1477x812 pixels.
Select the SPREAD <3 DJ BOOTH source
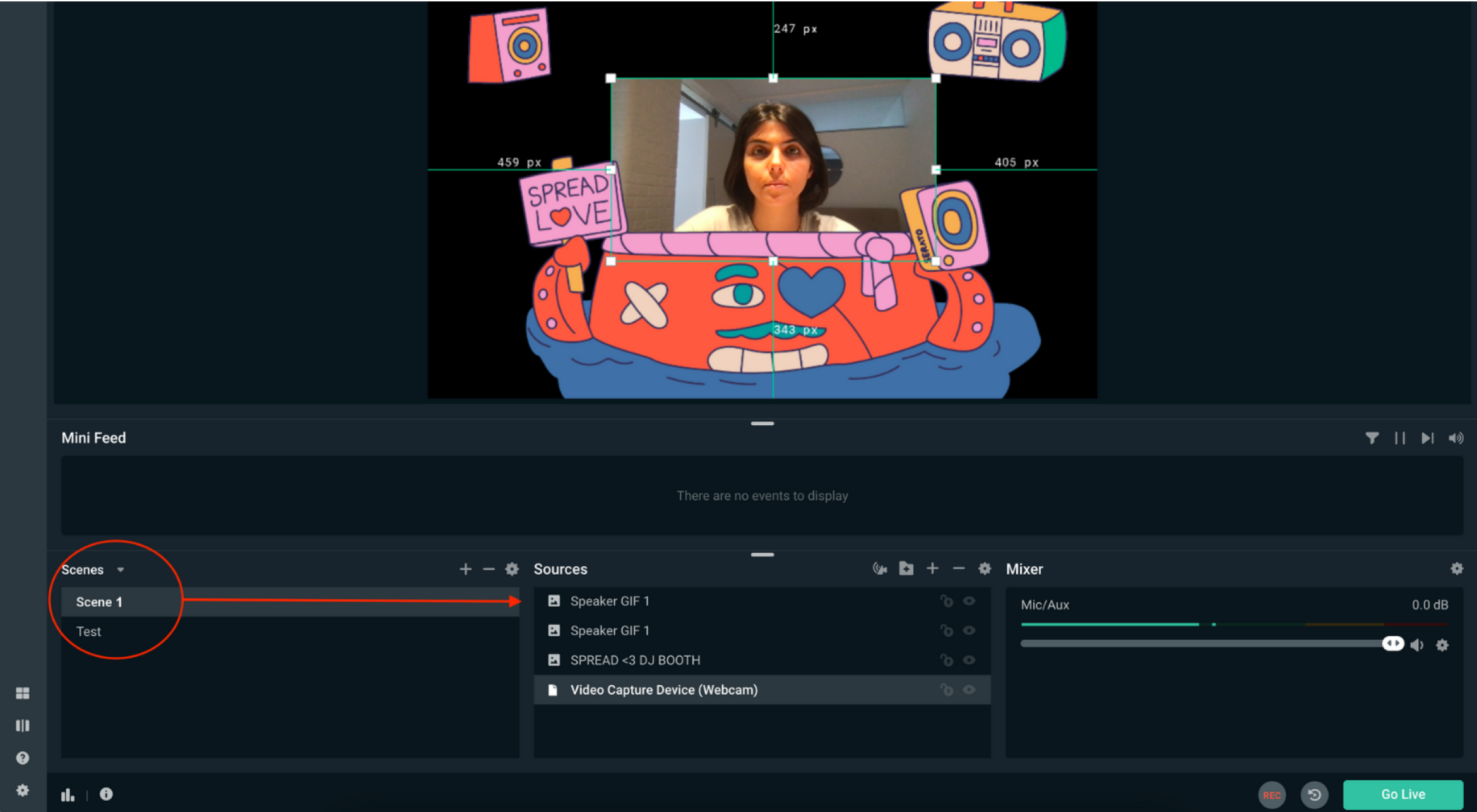635,660
